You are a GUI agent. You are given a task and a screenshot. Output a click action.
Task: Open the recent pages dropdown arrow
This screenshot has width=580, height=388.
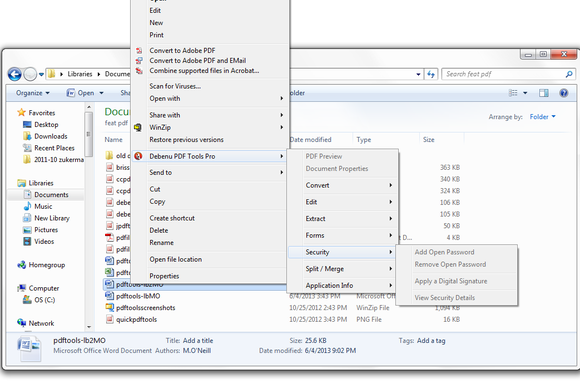tap(41, 74)
